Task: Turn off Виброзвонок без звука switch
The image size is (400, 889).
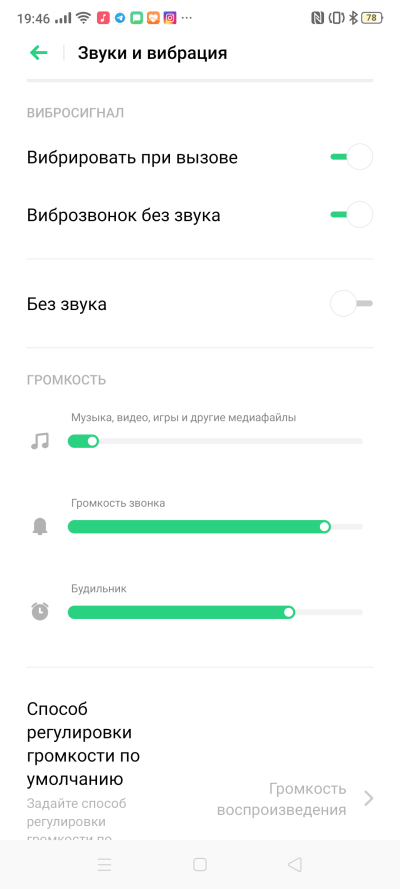Action: pos(351,215)
